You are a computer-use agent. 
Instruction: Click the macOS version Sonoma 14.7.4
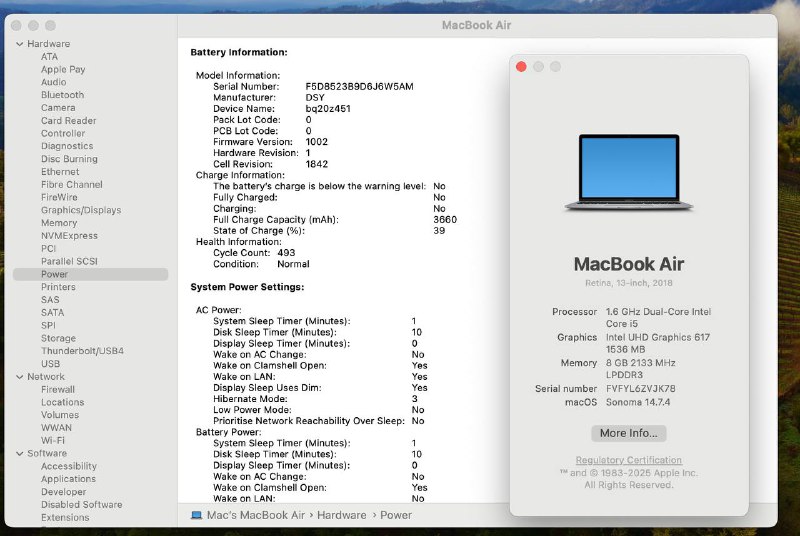(638, 402)
